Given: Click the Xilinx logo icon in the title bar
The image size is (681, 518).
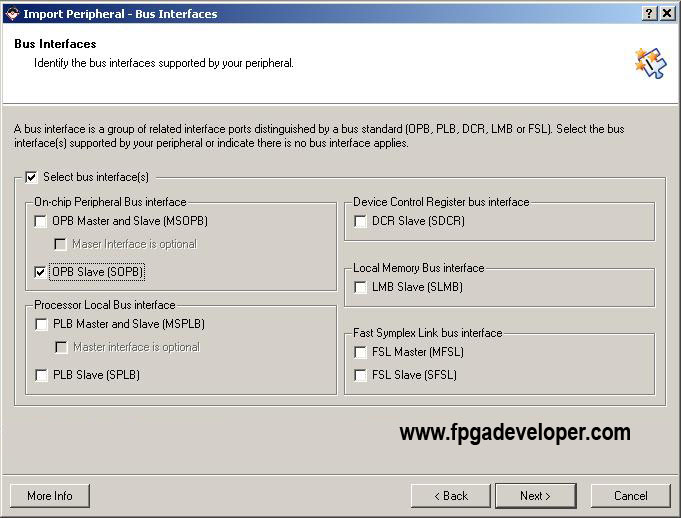Looking at the screenshot, I should 12,14.
